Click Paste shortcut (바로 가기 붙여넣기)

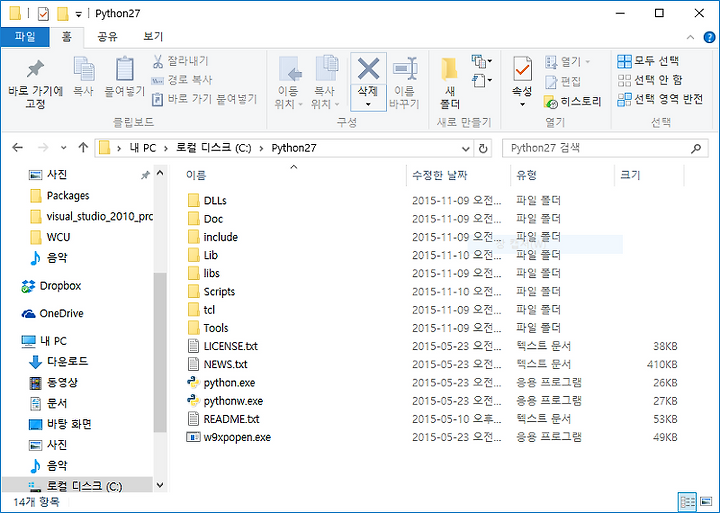[205, 99]
